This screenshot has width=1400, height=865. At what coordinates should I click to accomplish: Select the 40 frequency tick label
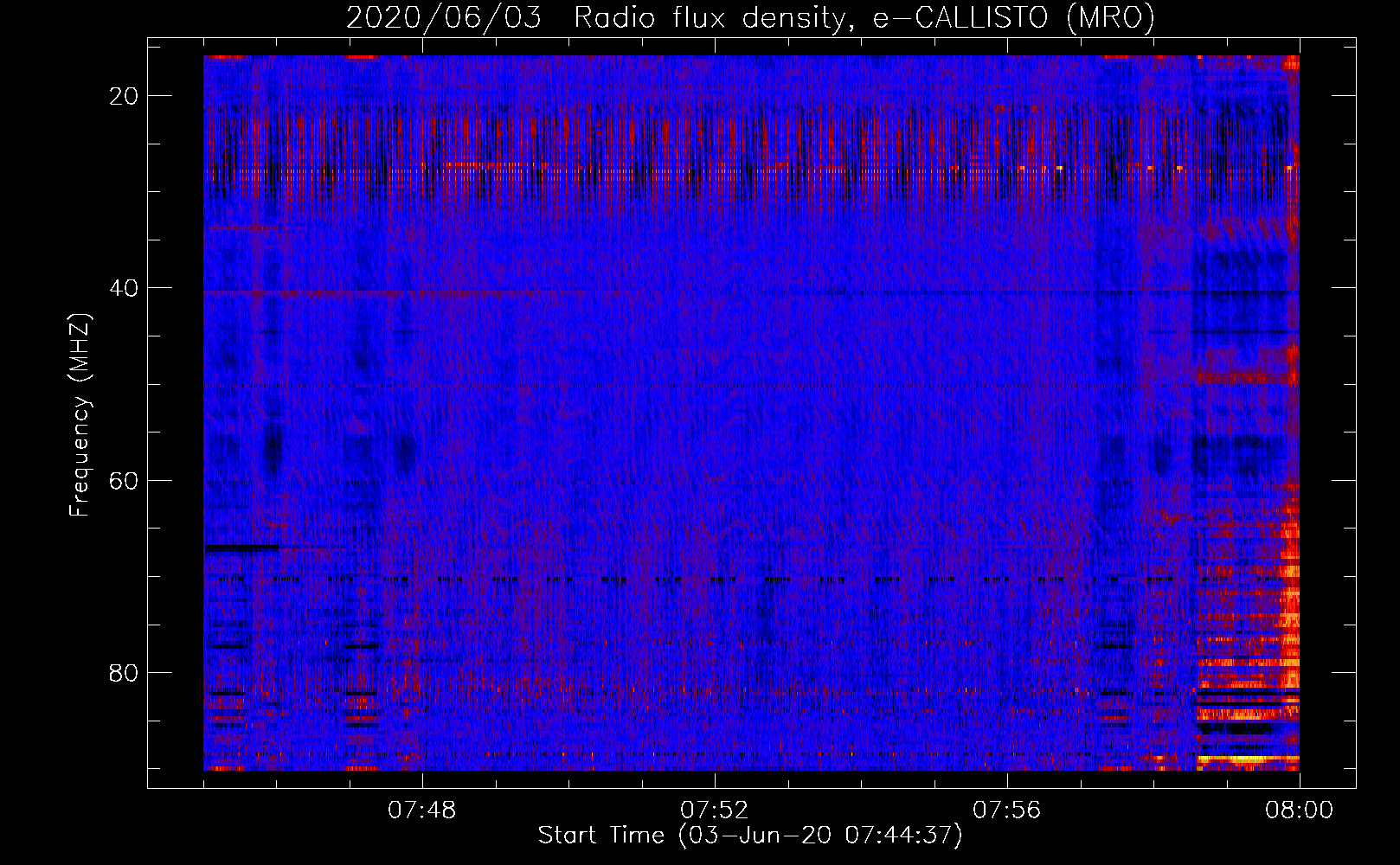(x=125, y=288)
